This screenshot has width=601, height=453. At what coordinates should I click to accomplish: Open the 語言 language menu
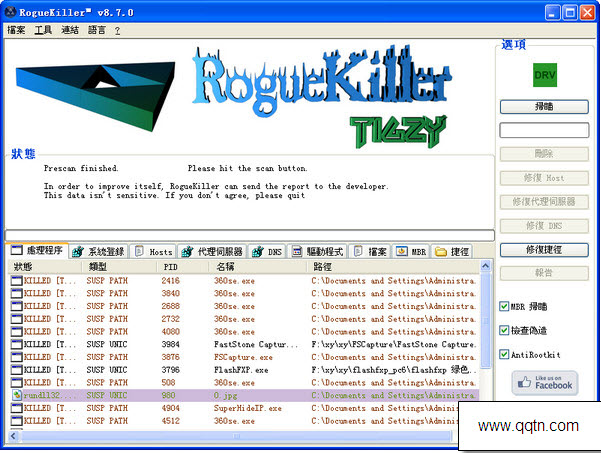pyautogui.click(x=97, y=30)
